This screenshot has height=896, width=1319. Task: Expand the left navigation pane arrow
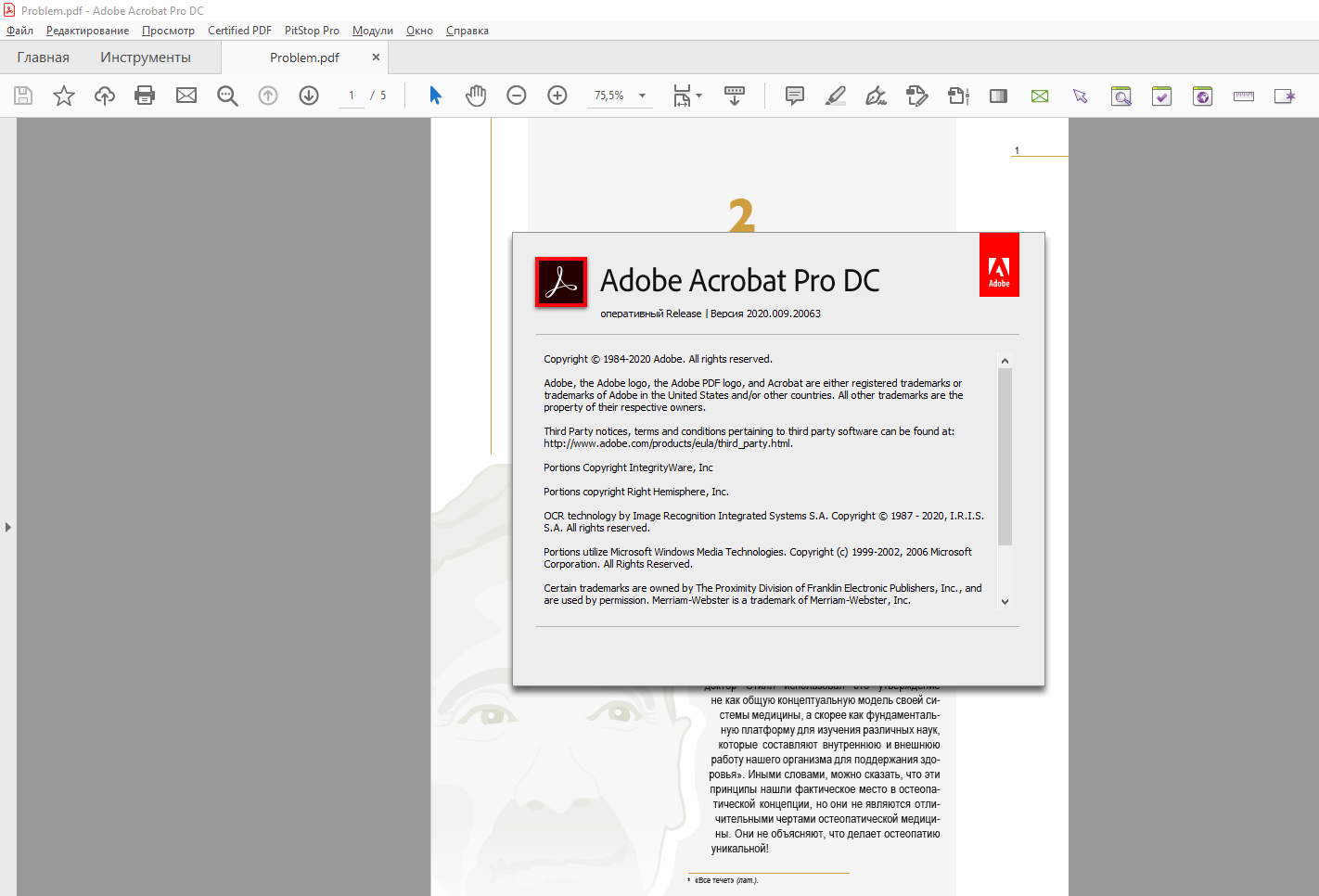coord(8,527)
